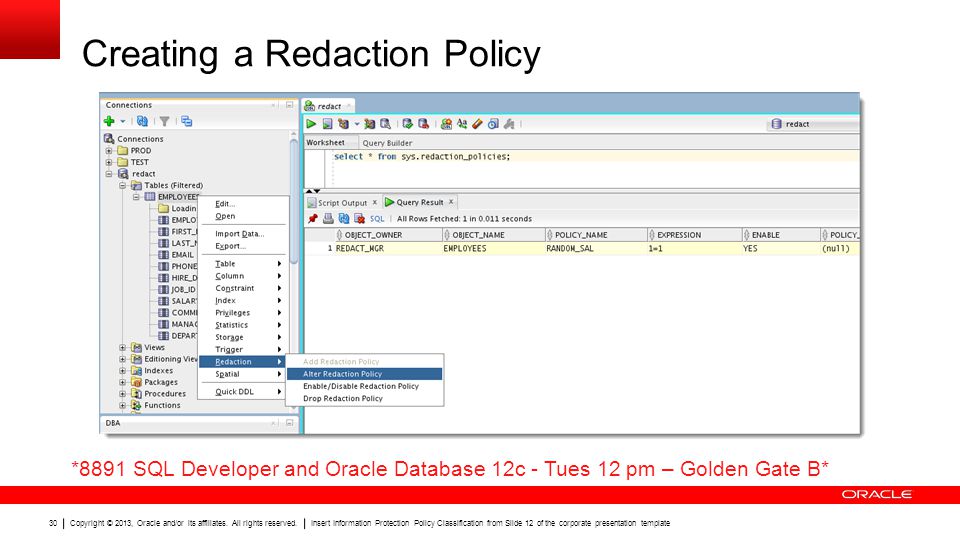This screenshot has width=960, height=540.
Task: Choose Open from the context menu
Action: pos(243,216)
